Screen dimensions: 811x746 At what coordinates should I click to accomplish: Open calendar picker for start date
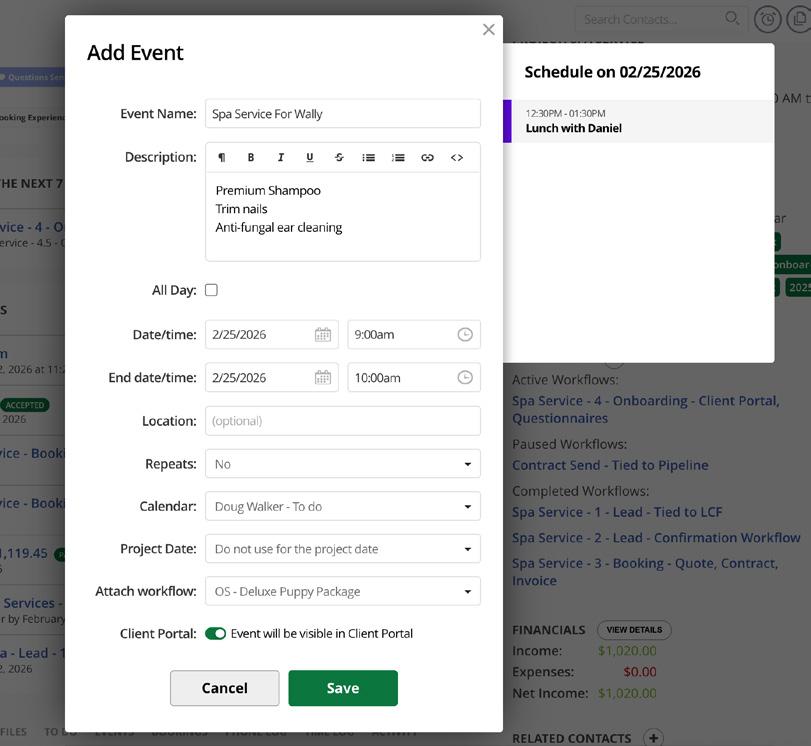point(322,335)
